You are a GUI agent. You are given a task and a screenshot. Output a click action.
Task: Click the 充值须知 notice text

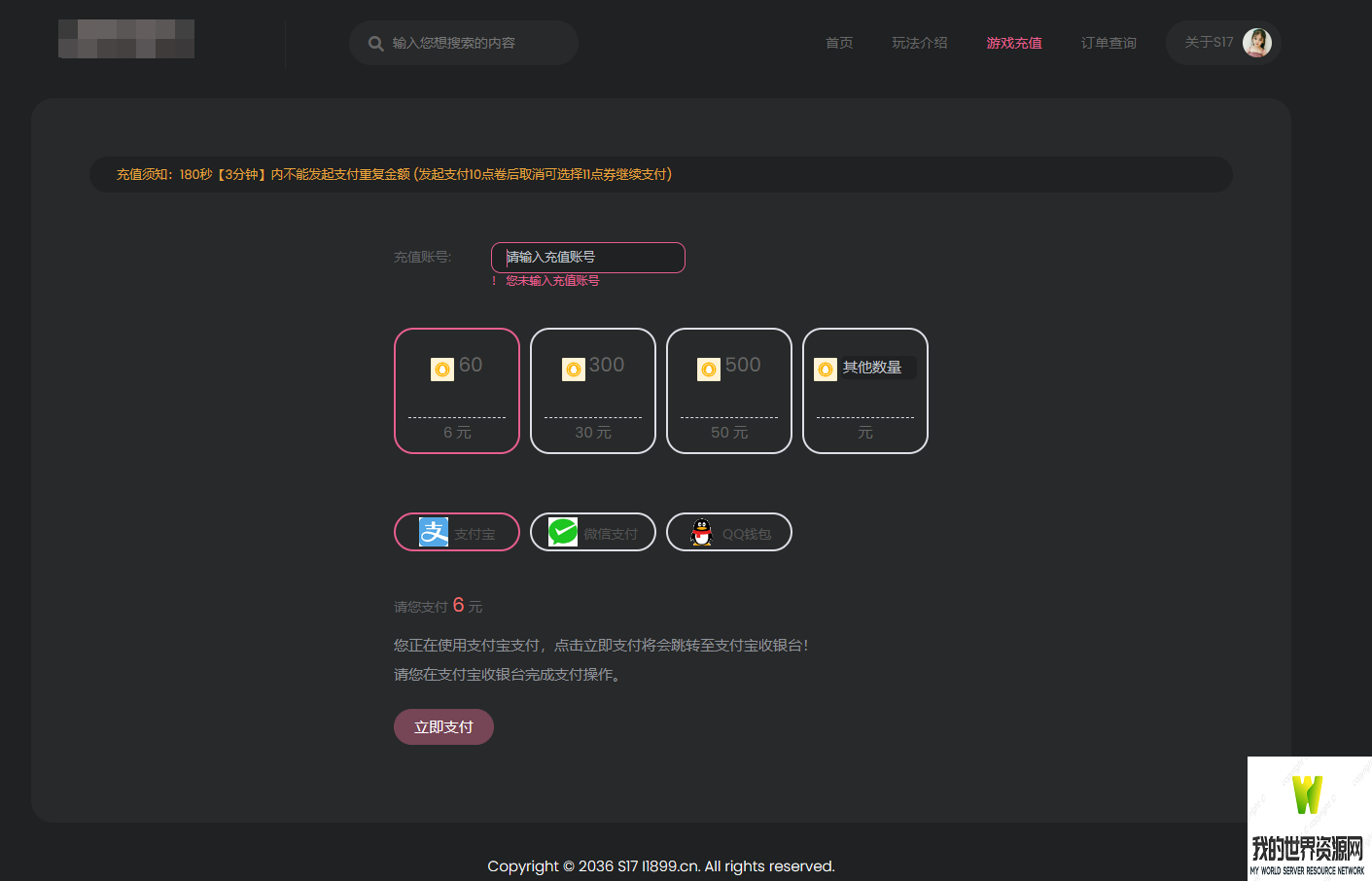(394, 174)
